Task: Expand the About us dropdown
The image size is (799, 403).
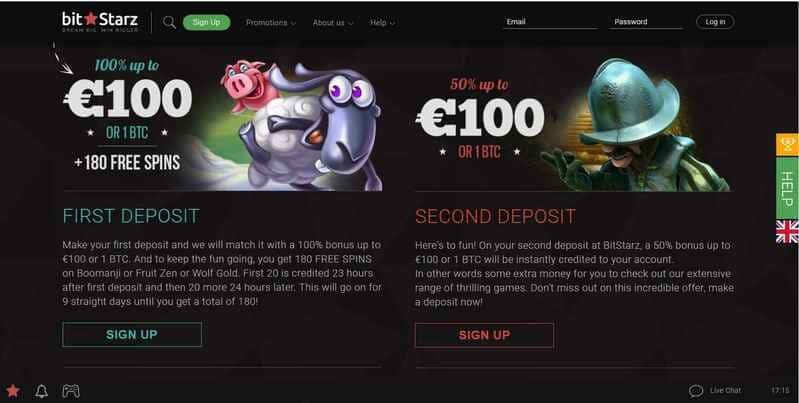Action: pyautogui.click(x=333, y=23)
